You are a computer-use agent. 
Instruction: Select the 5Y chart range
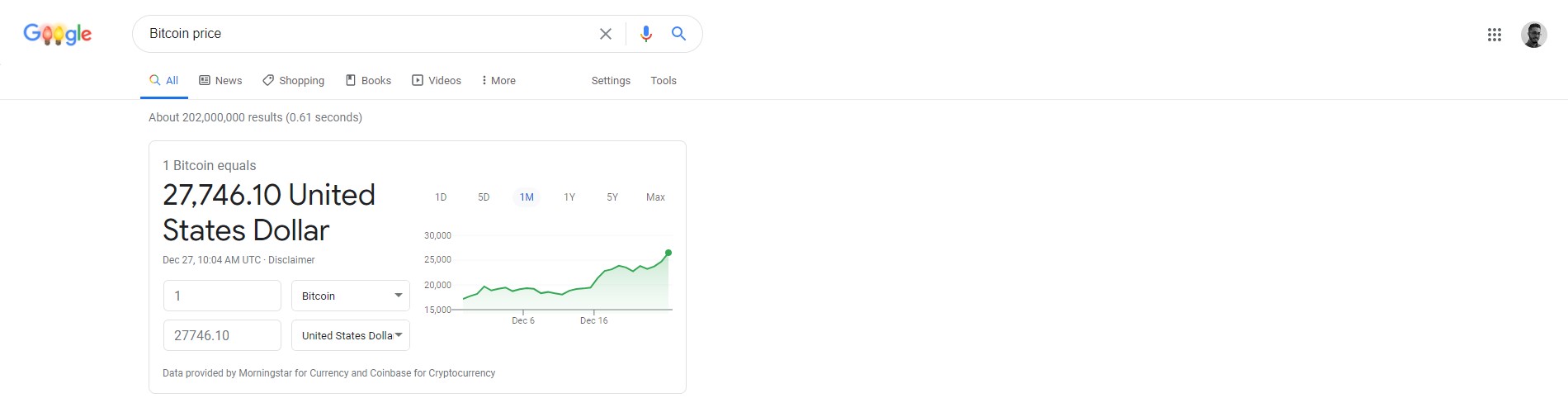tap(612, 197)
